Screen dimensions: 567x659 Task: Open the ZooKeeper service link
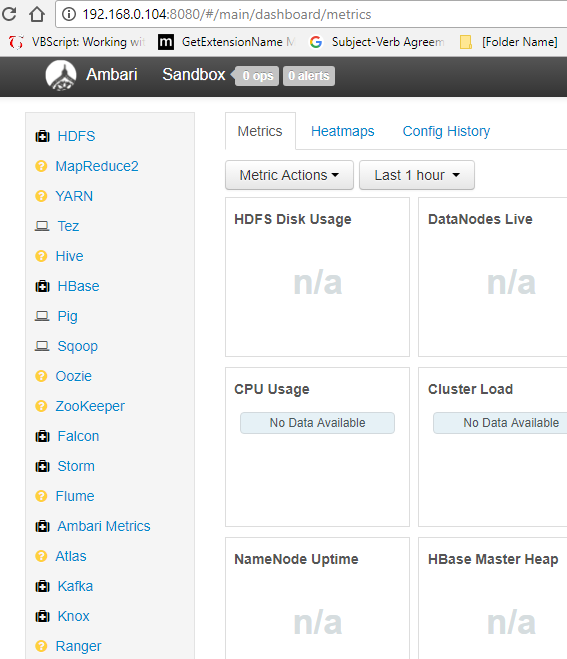(90, 406)
